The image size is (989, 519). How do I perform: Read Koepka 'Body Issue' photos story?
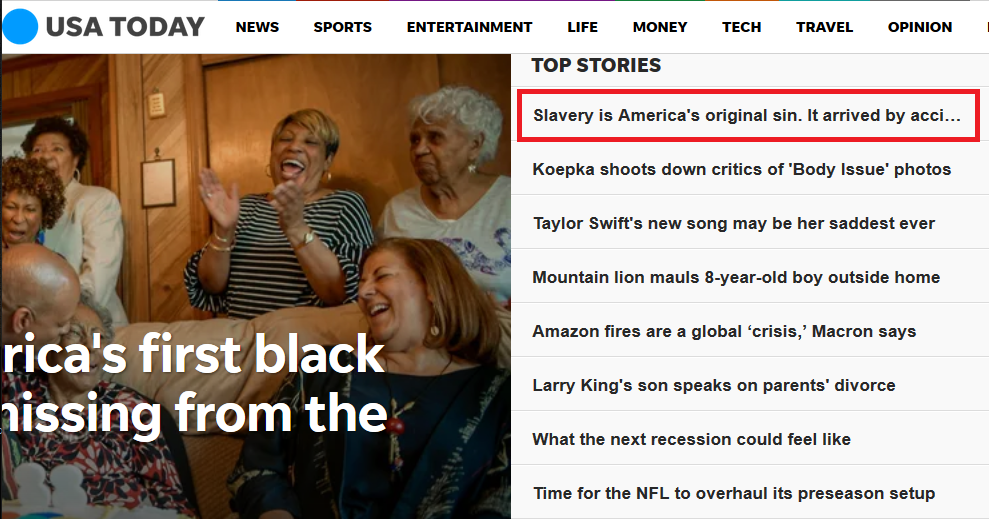[742, 169]
